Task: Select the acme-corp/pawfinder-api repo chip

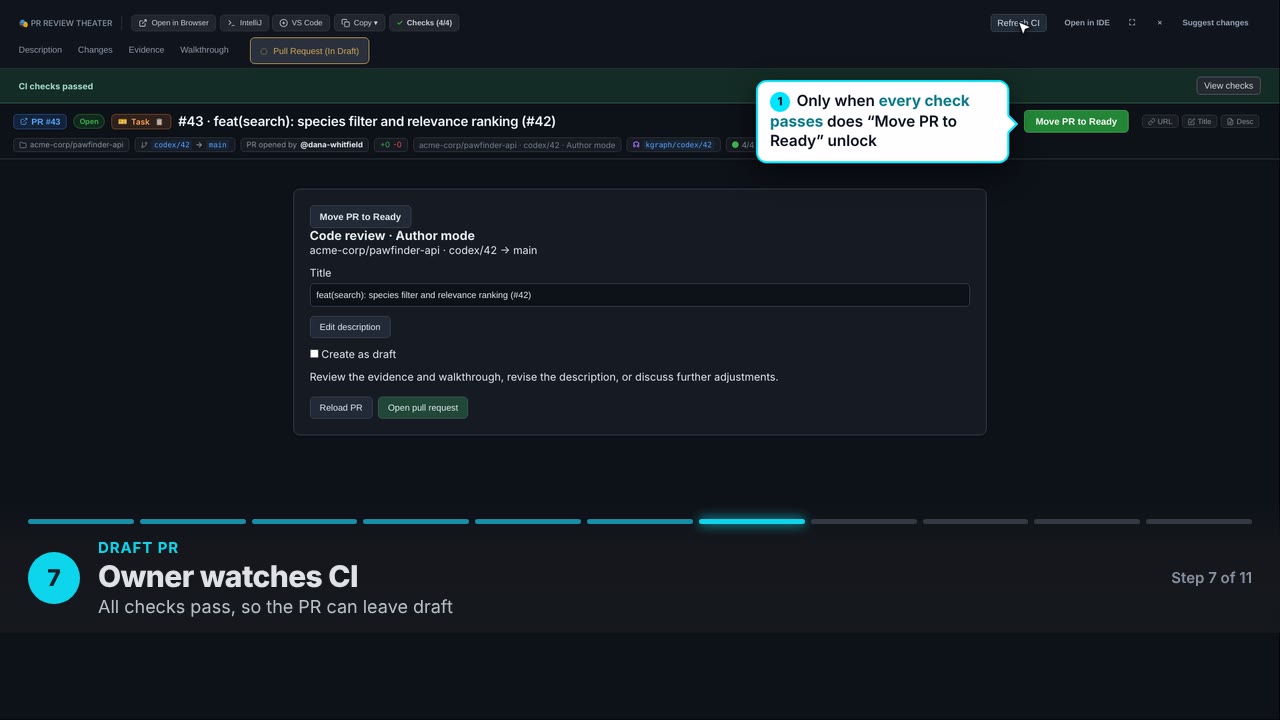Action: coord(71,145)
